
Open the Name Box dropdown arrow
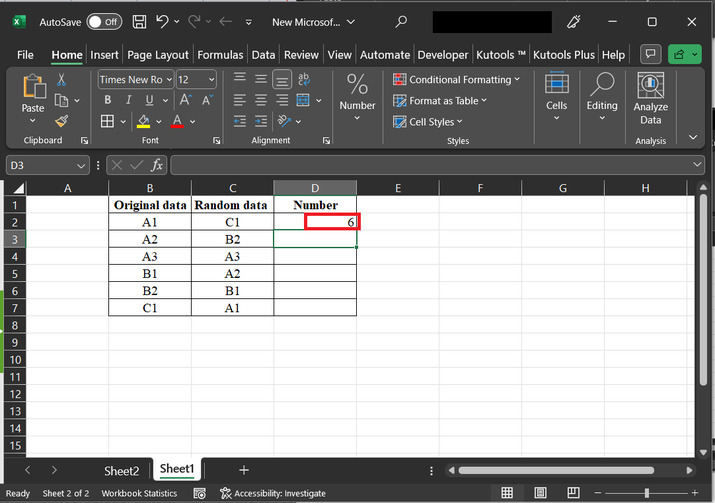(x=82, y=165)
